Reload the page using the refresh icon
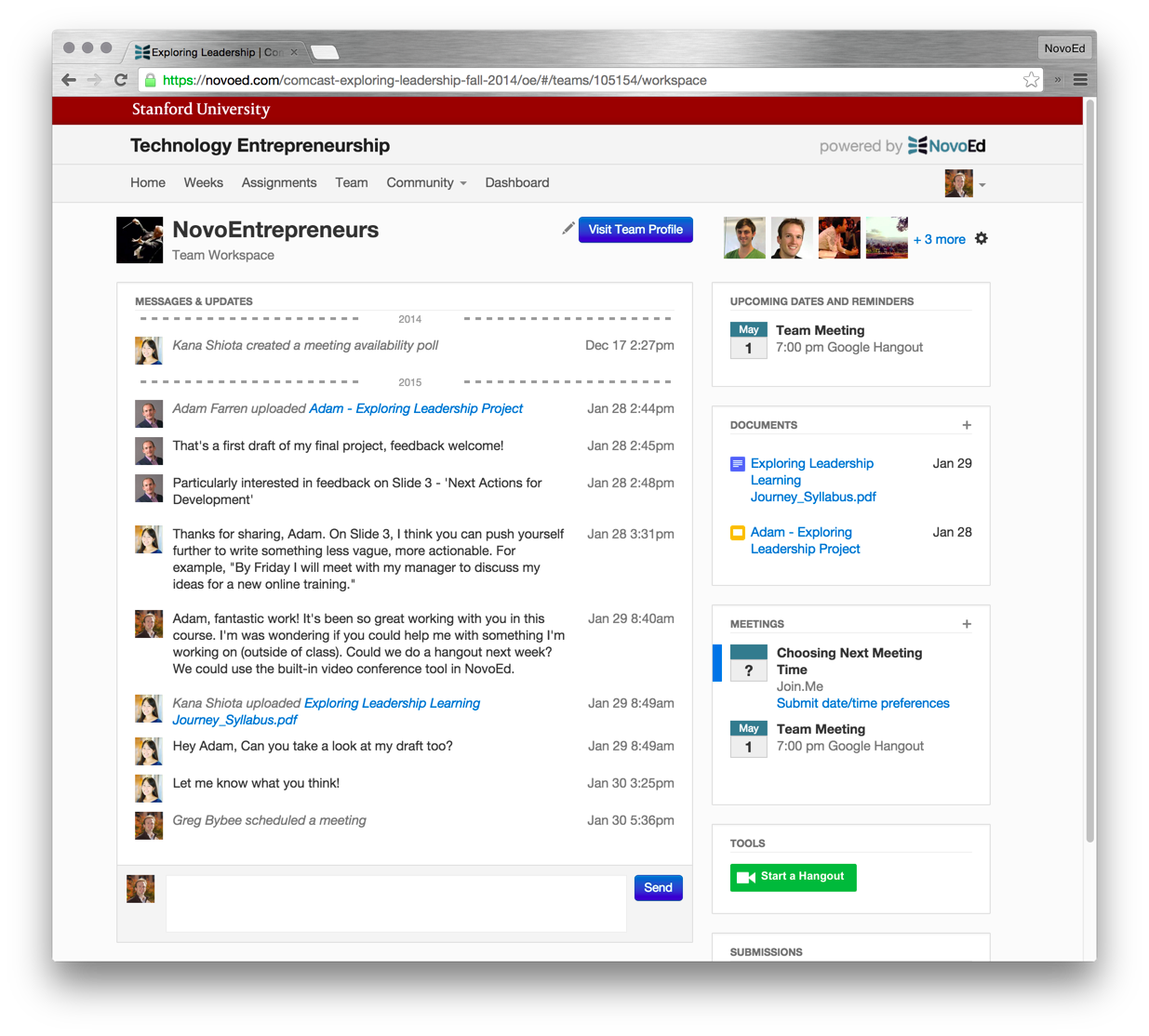 point(121,80)
